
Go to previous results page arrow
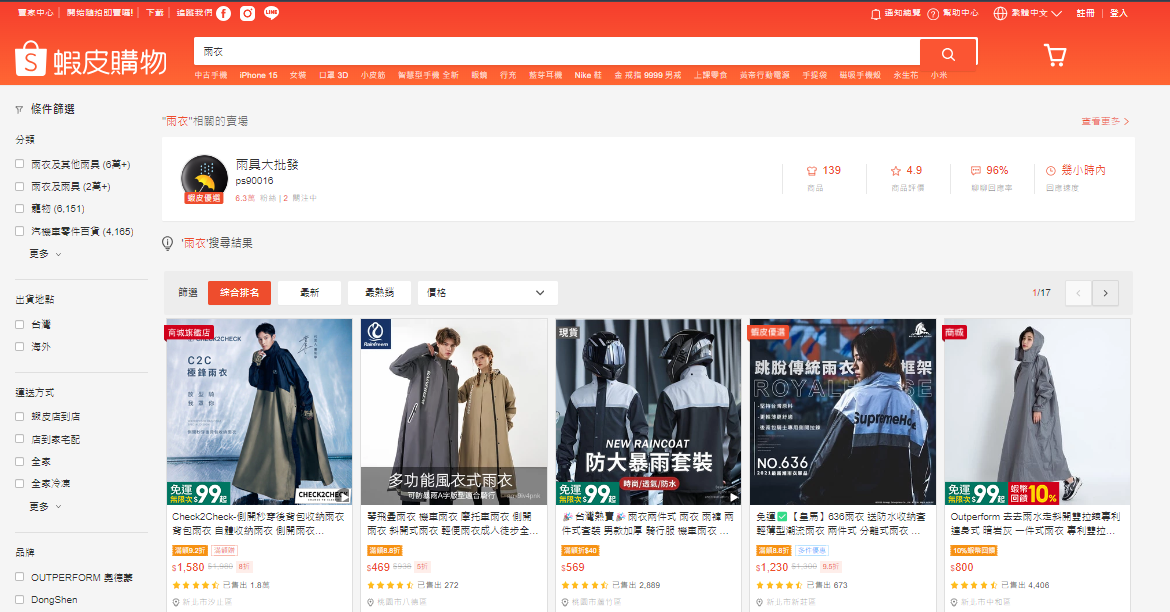(1078, 293)
